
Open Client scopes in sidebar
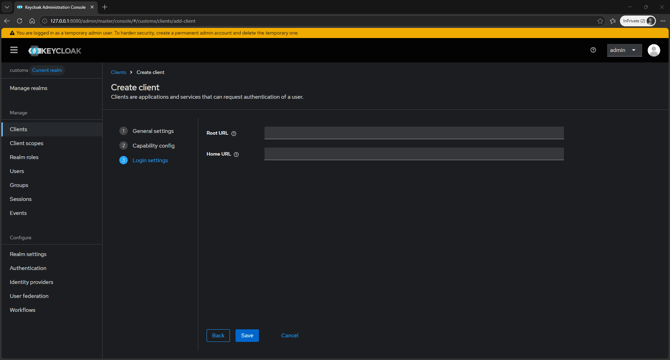pyautogui.click(x=26, y=143)
